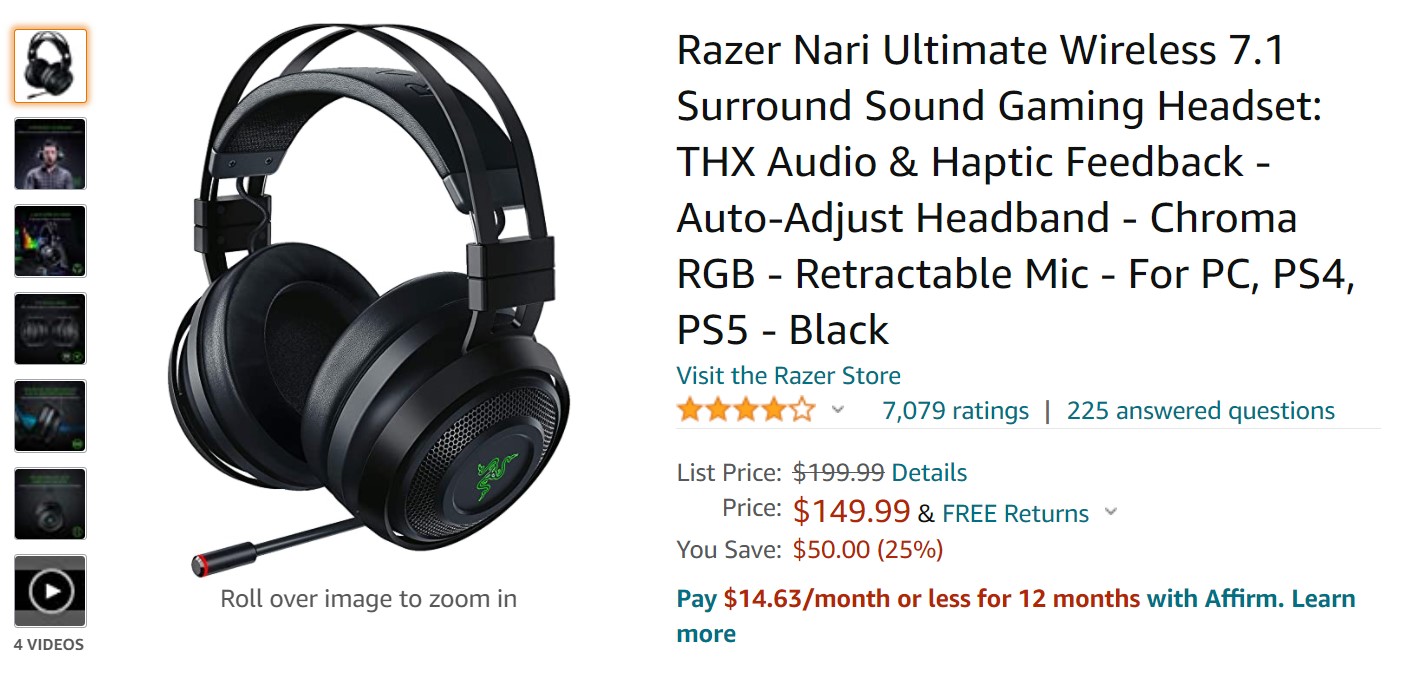1412x676 pixels.
Task: Click the FREE Returns link
Action: (x=1015, y=514)
